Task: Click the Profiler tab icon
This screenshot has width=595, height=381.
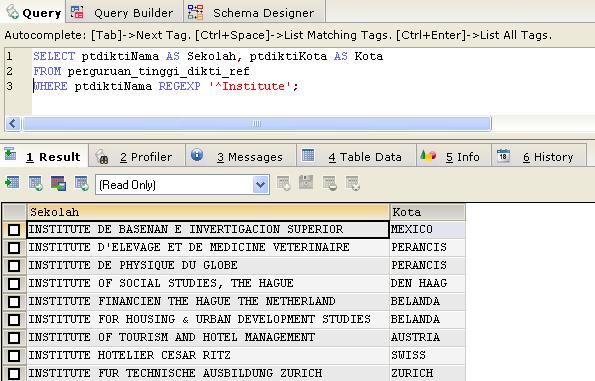Action: point(102,156)
